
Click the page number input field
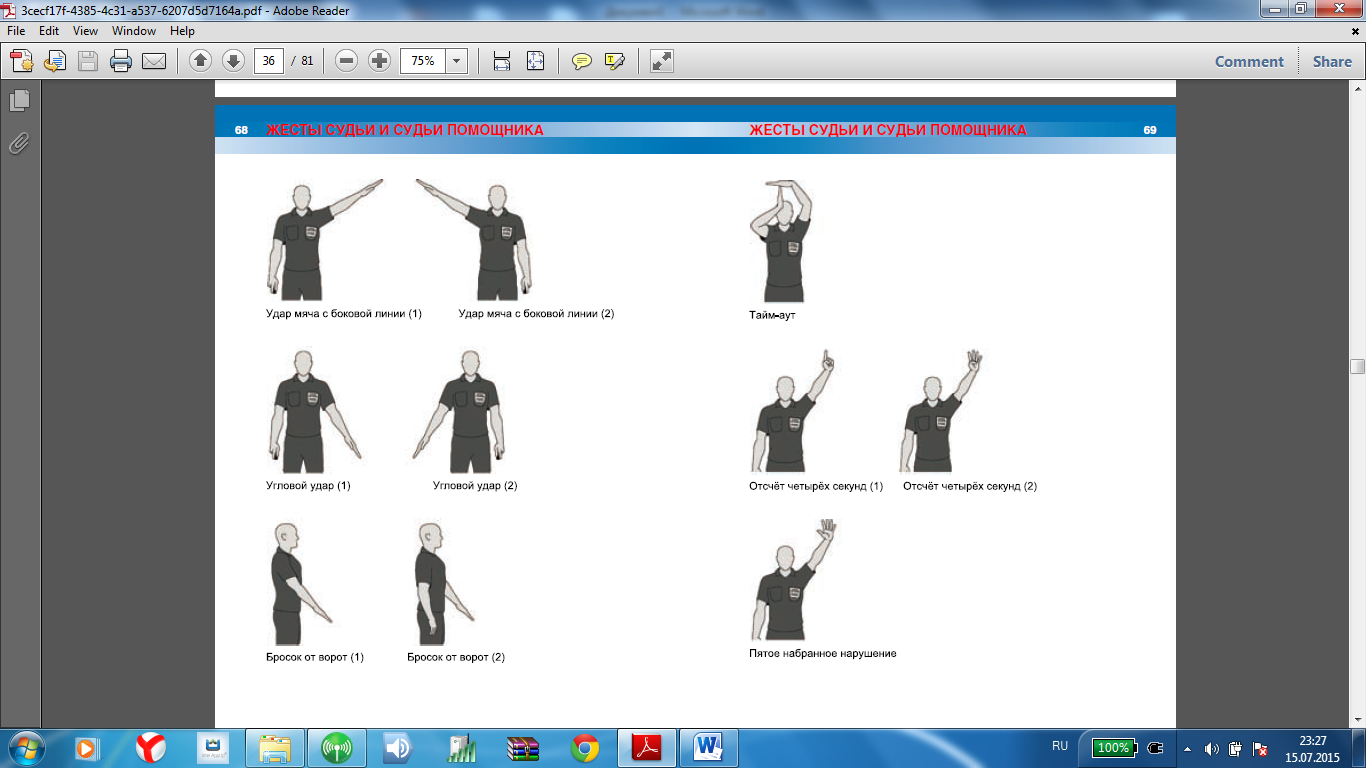tap(268, 61)
